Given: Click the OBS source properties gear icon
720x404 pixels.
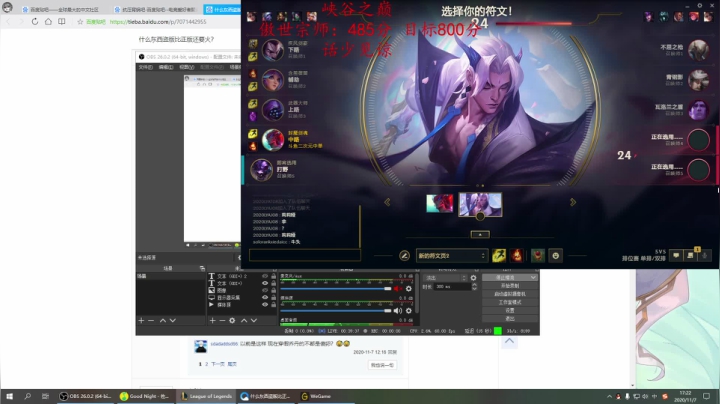Looking at the screenshot, I should [232, 320].
